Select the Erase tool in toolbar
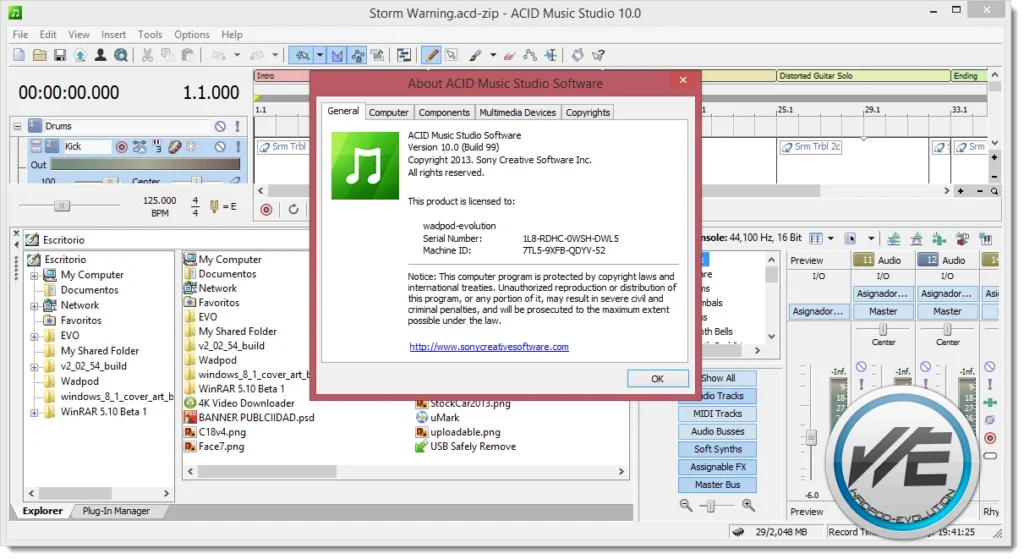Screen dimensions: 1024x559 [508, 55]
